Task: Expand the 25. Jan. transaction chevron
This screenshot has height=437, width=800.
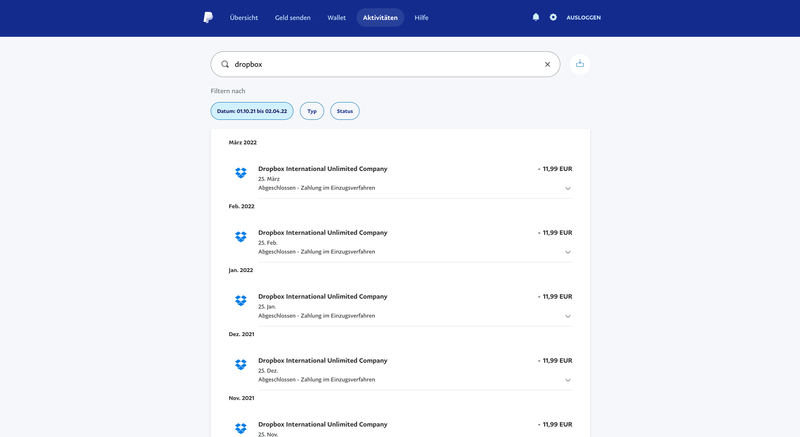Action: tap(568, 317)
